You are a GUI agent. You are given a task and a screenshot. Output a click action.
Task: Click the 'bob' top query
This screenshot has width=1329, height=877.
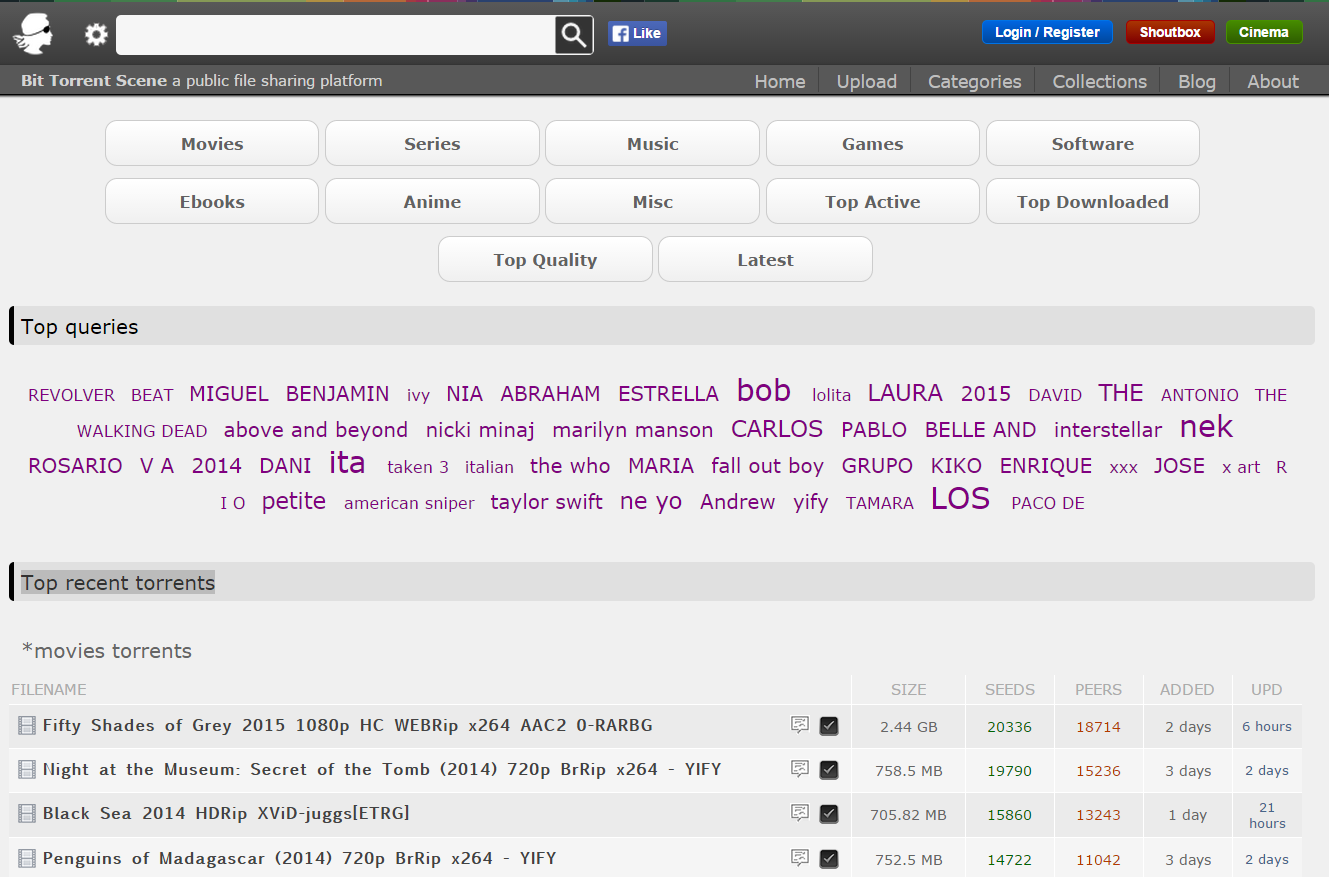pyautogui.click(x=764, y=390)
